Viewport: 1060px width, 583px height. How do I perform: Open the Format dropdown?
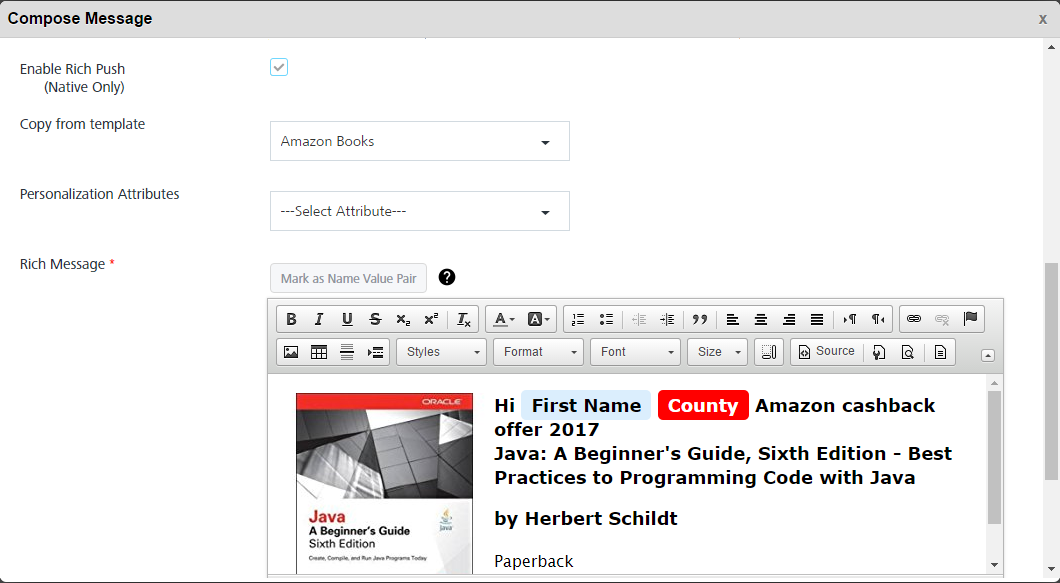tap(538, 352)
